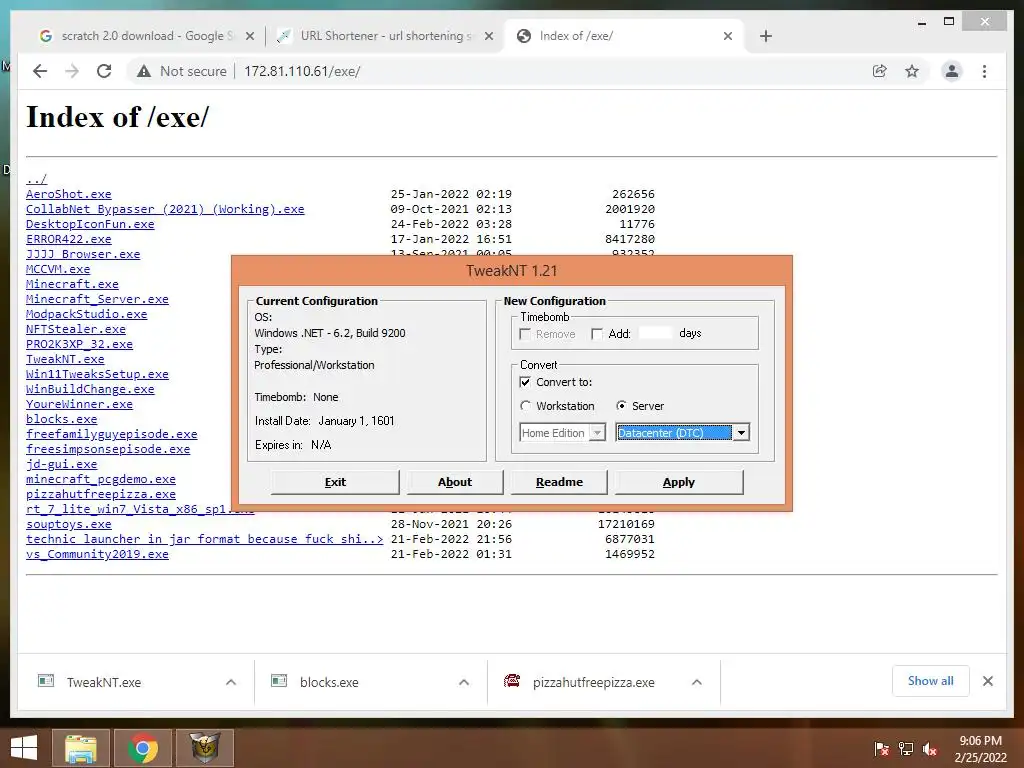Open the technic_launcher_in_jar_format link
This screenshot has width=1024, height=768.
pyautogui.click(x=204, y=539)
